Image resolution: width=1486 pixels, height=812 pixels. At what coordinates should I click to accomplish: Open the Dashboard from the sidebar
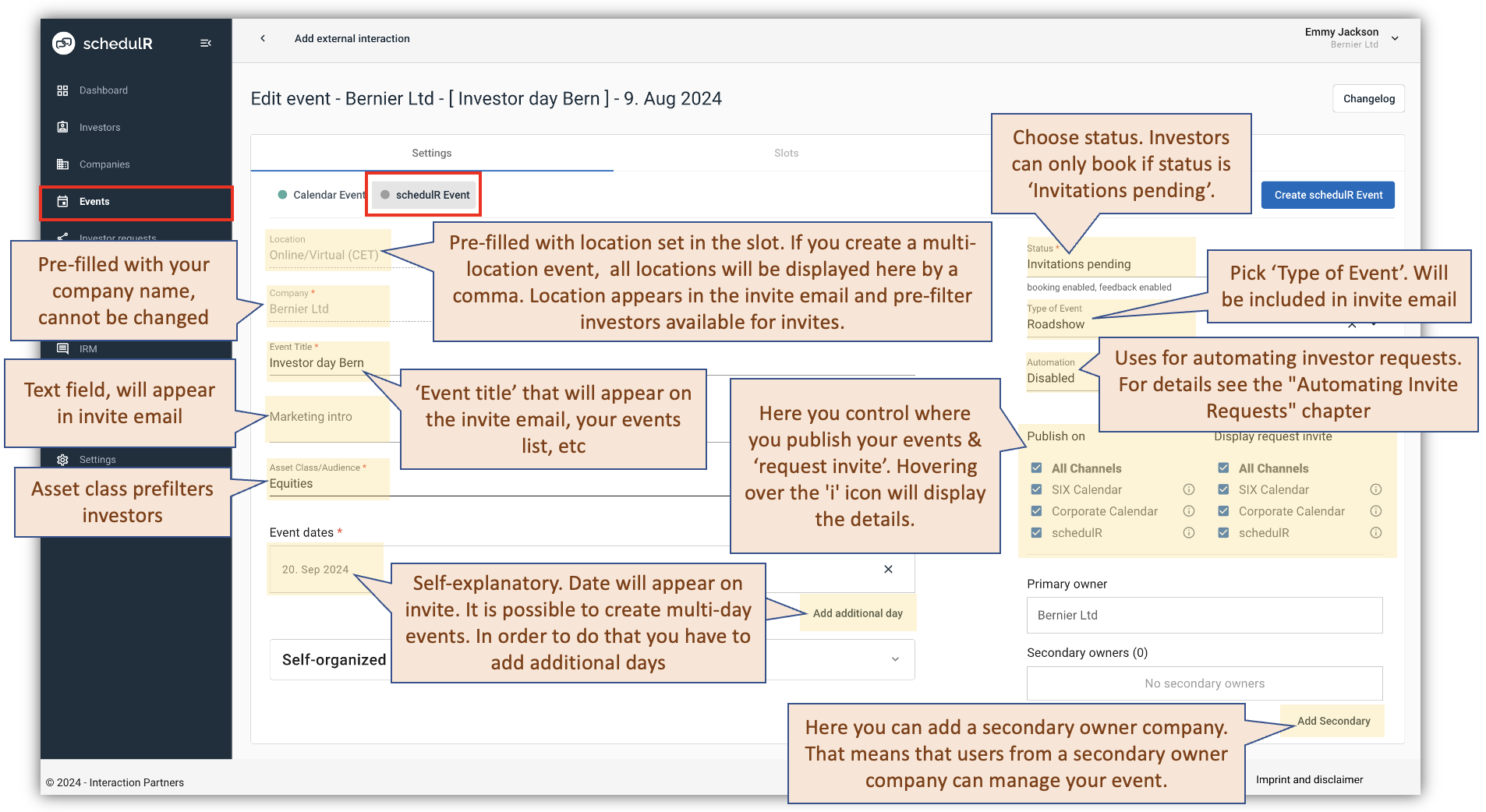coord(102,90)
